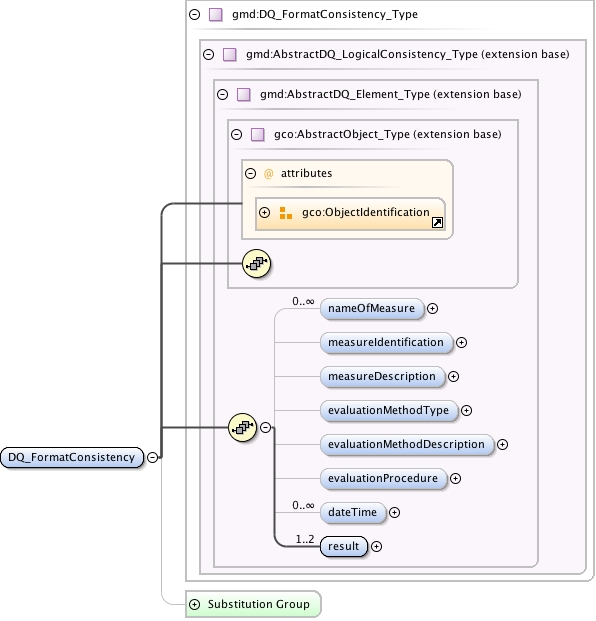Viewport: 596px width, 621px height.
Task: Expand the gco:ObjectIdentification attribute group
Action: (265, 213)
